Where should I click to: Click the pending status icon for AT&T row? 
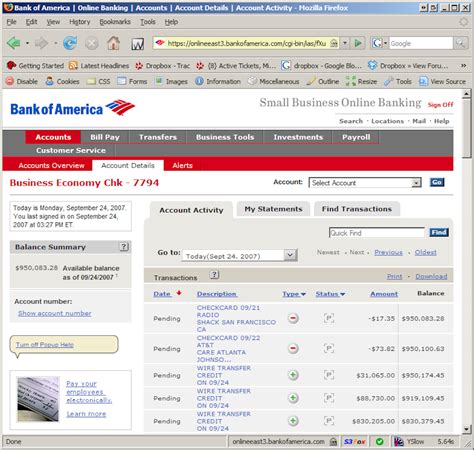click(329, 348)
